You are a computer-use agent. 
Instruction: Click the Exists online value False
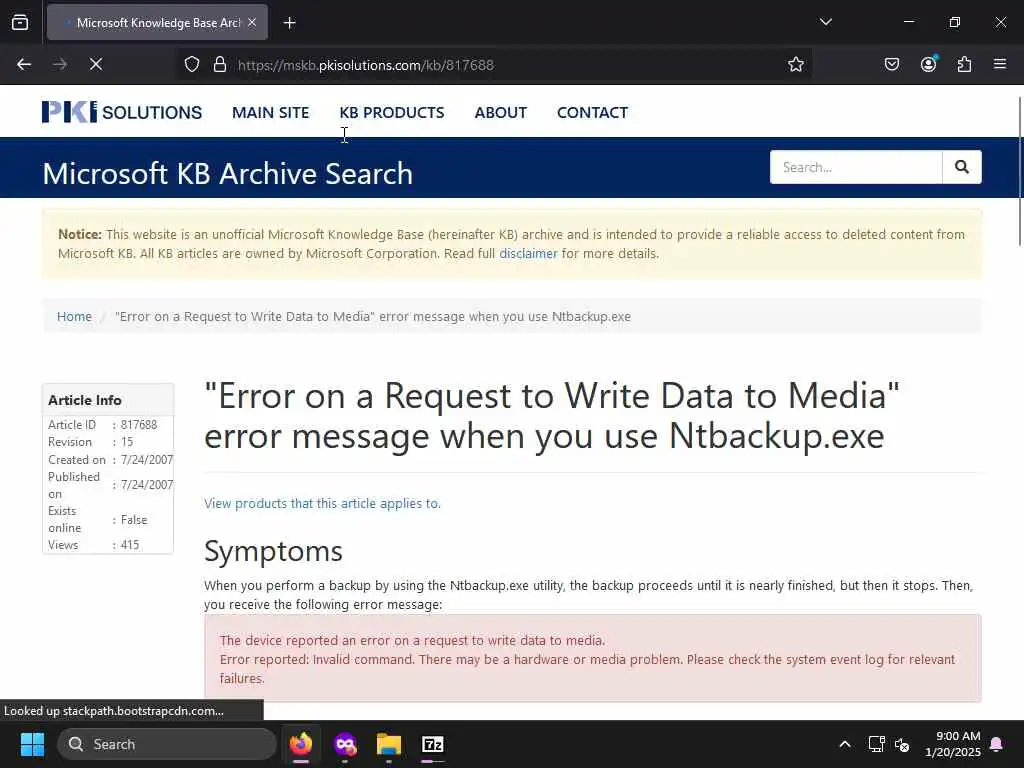(134, 520)
